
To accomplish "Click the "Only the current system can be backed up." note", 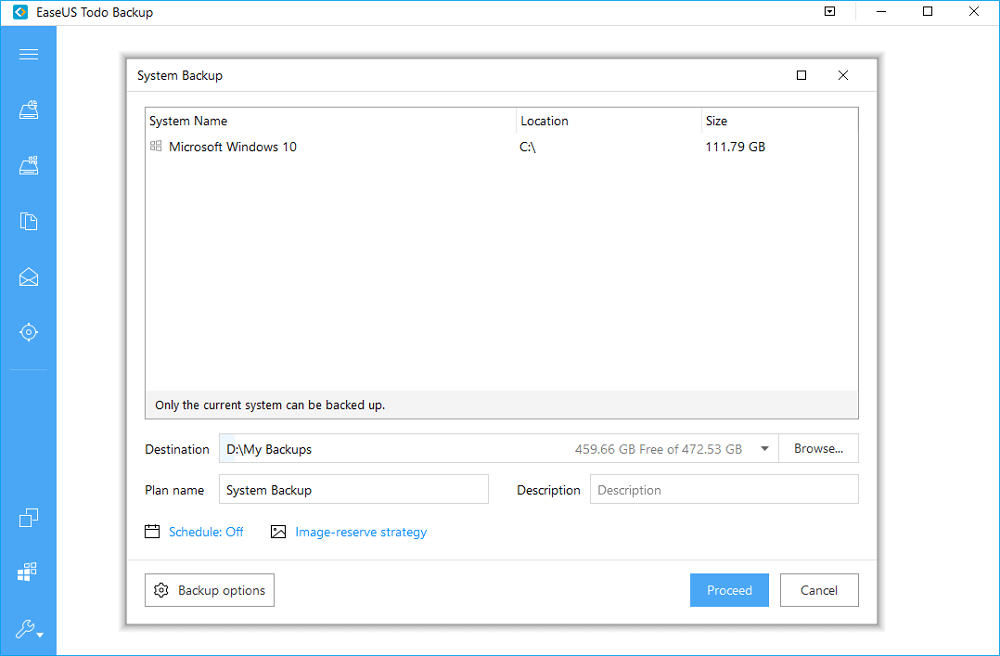I will 270,405.
